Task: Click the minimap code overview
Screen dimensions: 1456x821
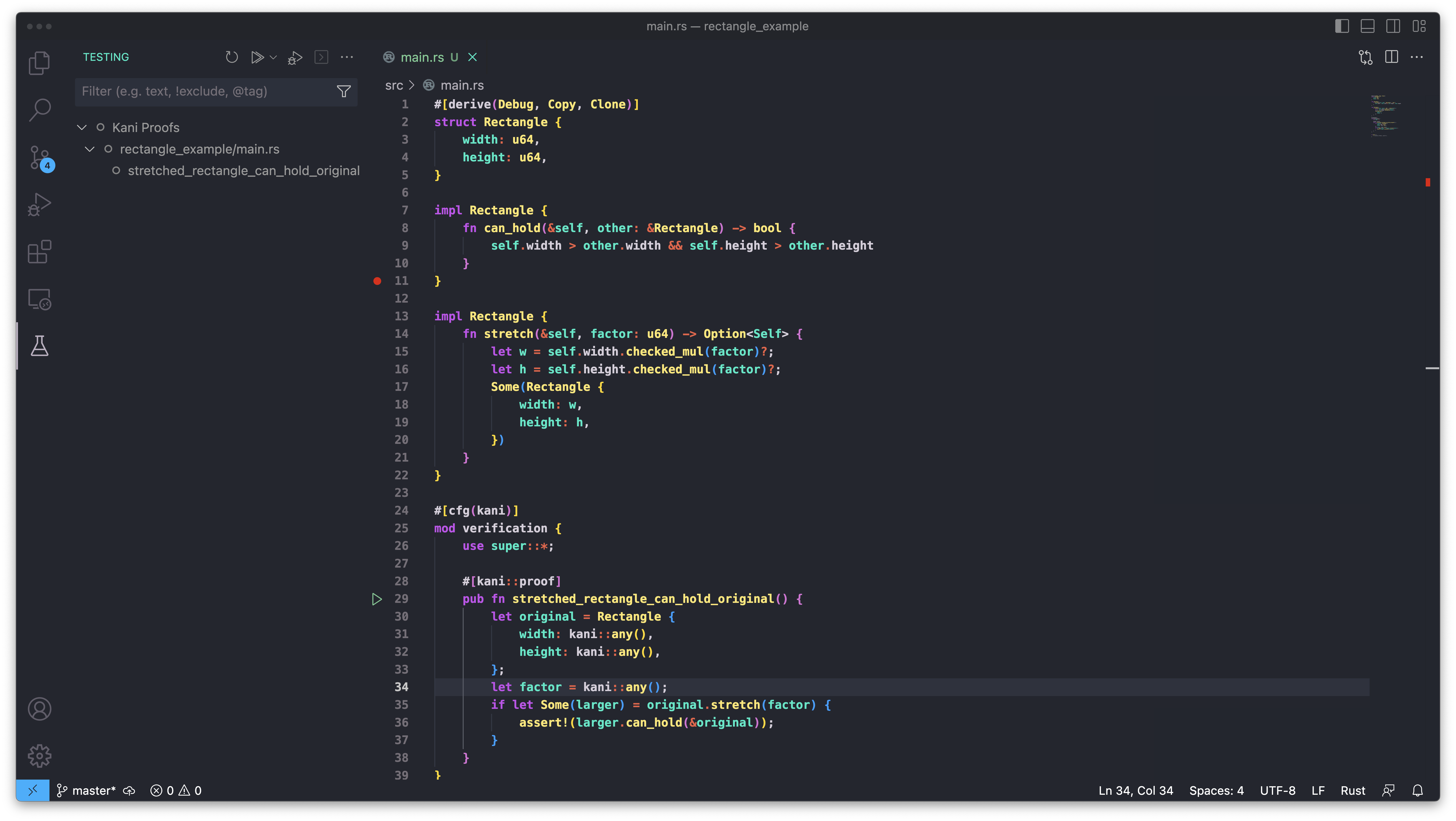Action: click(x=1386, y=116)
